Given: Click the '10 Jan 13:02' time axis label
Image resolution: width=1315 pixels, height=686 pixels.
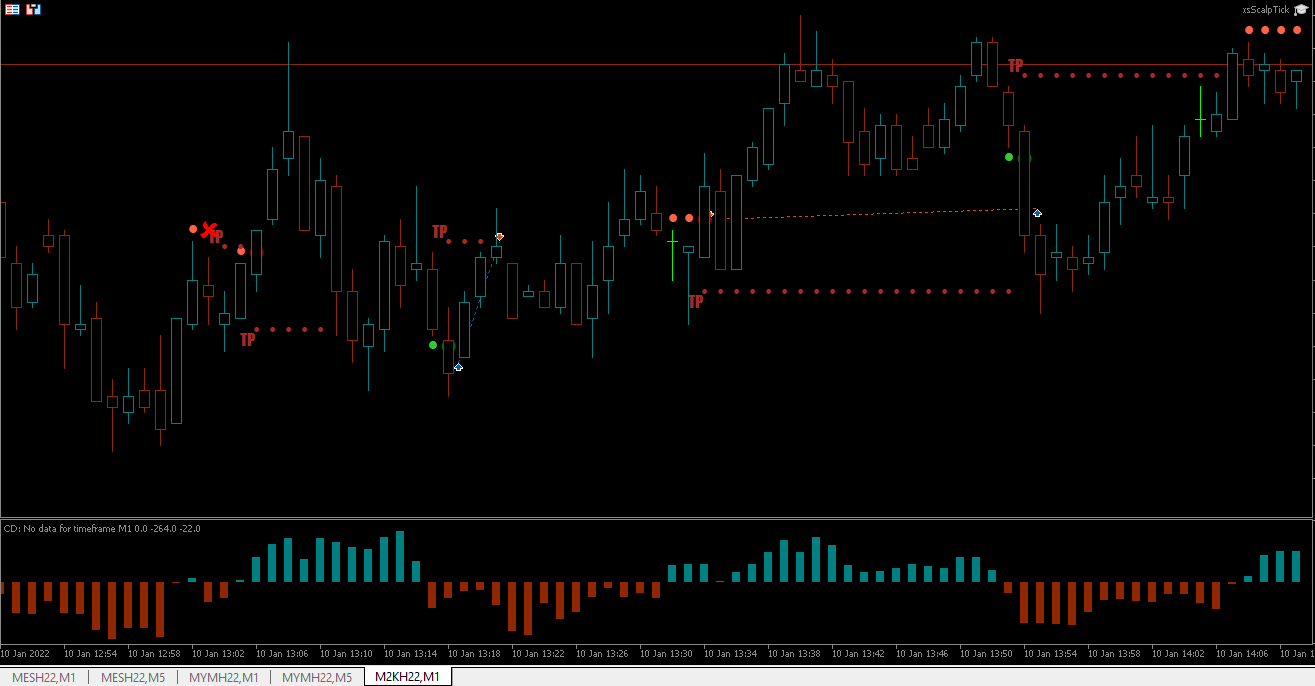Looking at the screenshot, I should pyautogui.click(x=218, y=653).
